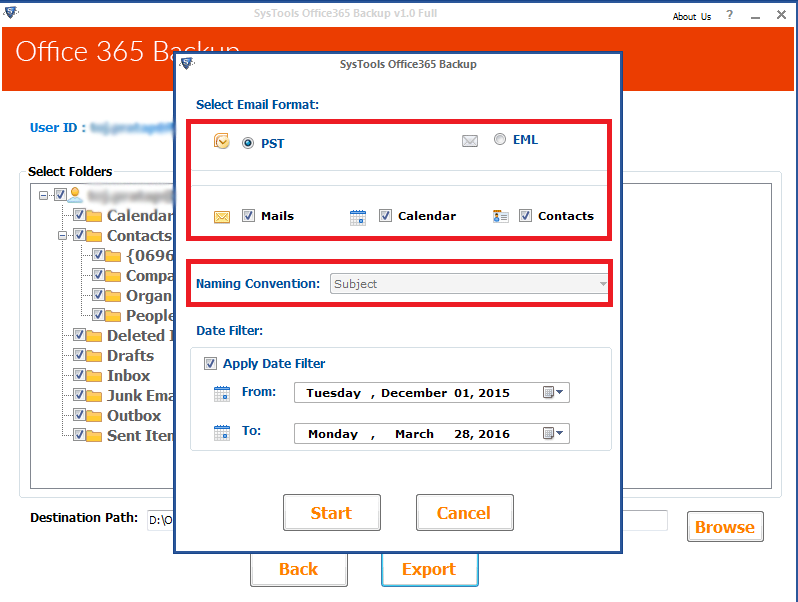Screen dimensions: 798x602
Task: Click the Browse button
Action: click(x=725, y=527)
